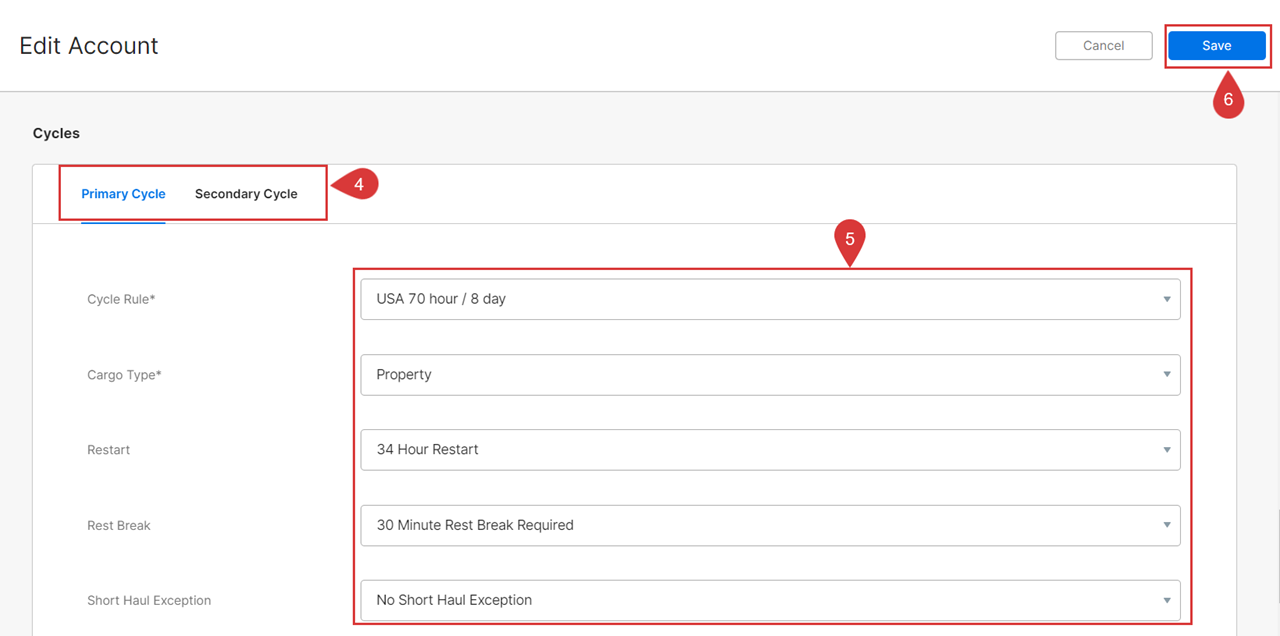Expand the 30 Minute Rest Break dropdown
Screen dimensions: 1280x636
pyautogui.click(x=770, y=525)
